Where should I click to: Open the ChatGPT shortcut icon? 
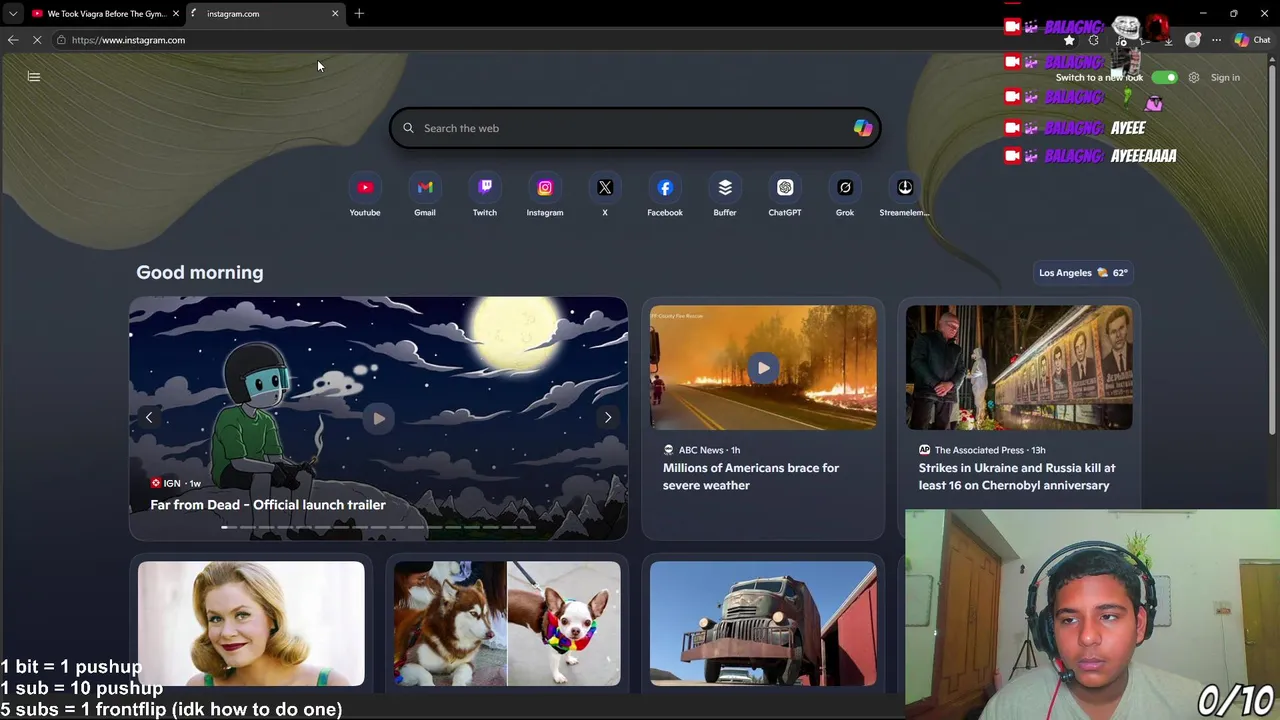[785, 188]
